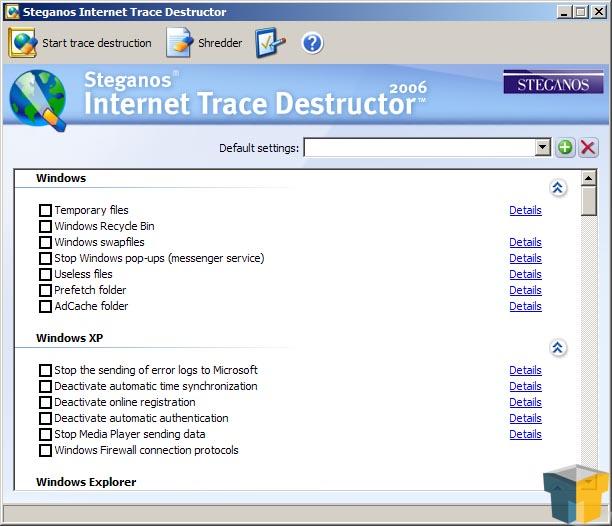Click the Windows Explorer section heading
This screenshot has height=526, width=612.
(x=86, y=482)
